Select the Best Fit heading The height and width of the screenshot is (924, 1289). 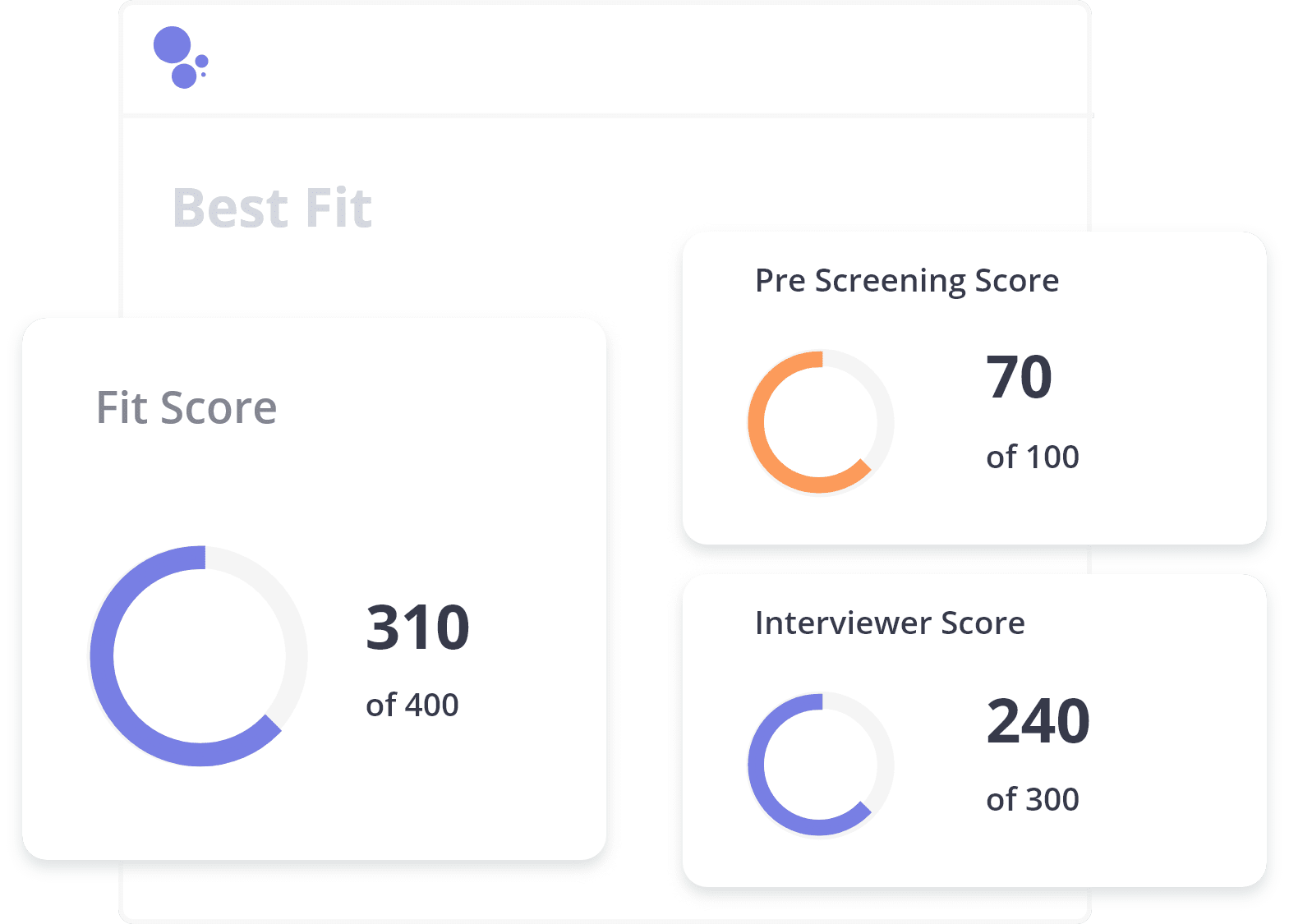click(272, 208)
